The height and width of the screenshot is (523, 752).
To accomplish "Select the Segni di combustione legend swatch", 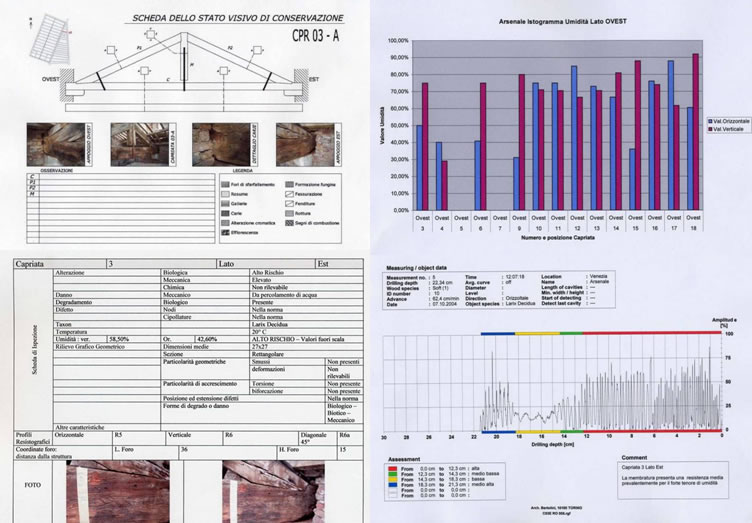I will [289, 223].
